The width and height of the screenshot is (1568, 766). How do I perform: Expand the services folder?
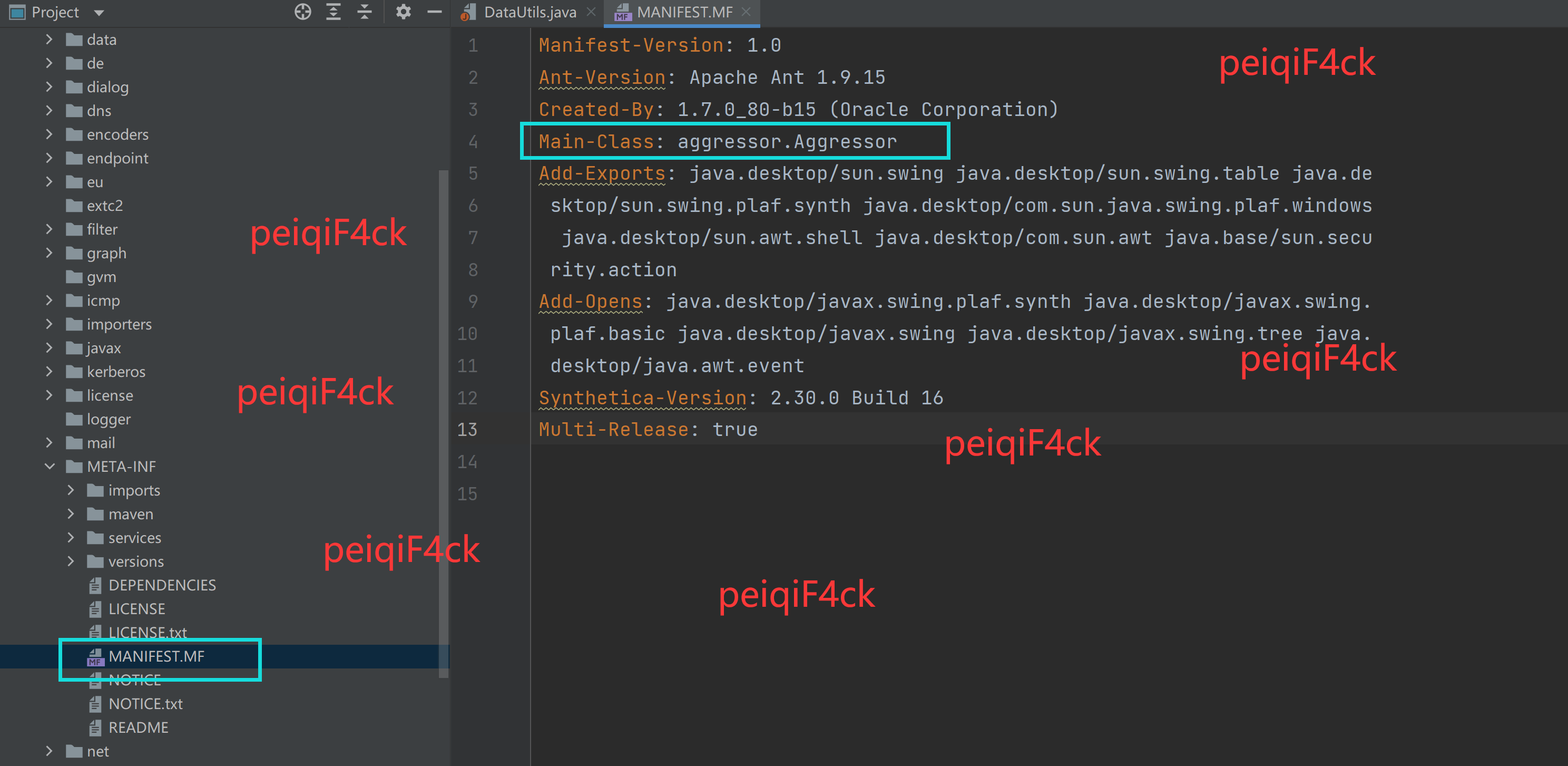point(71,538)
